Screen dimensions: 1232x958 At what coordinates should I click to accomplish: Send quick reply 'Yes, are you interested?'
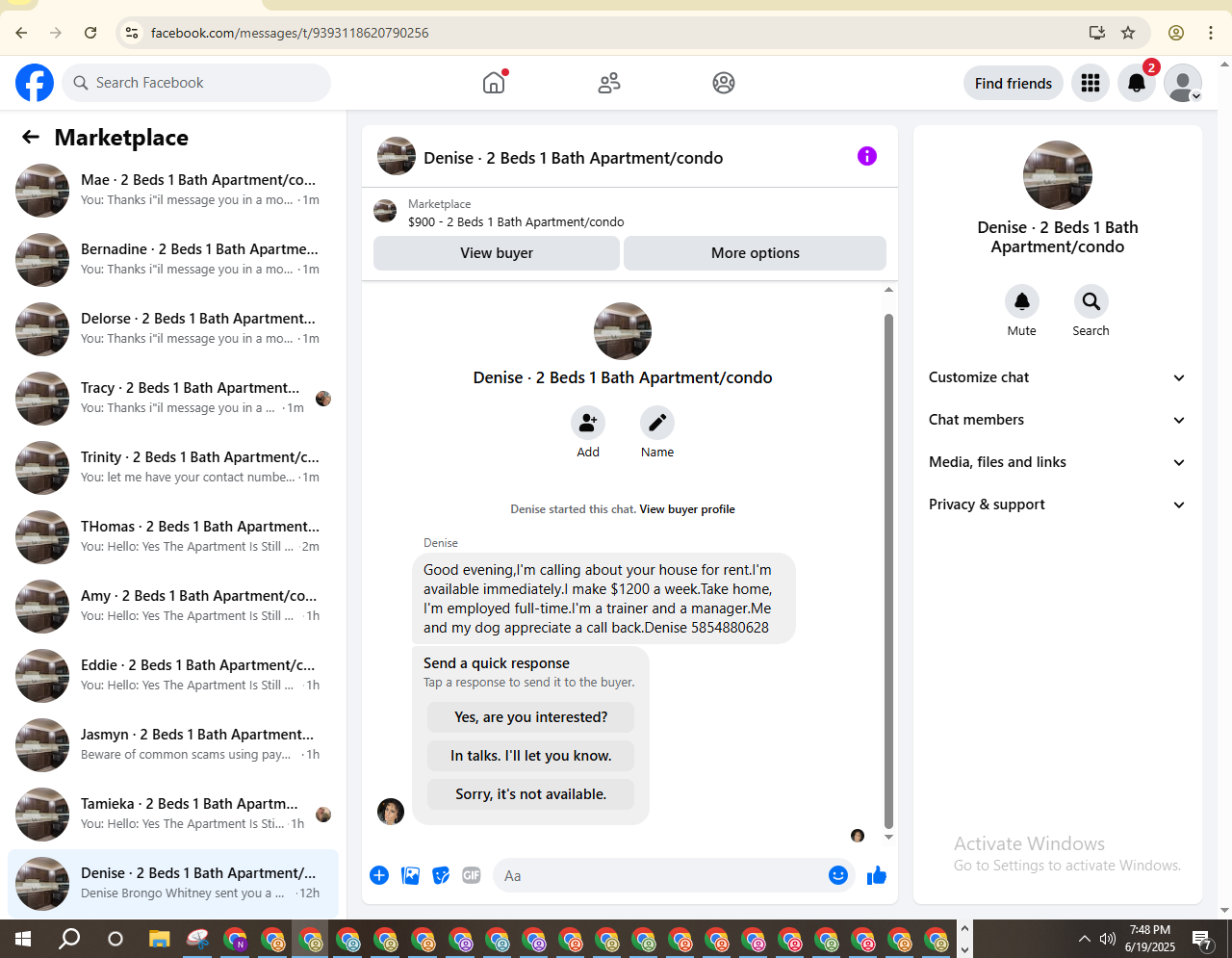[531, 717]
